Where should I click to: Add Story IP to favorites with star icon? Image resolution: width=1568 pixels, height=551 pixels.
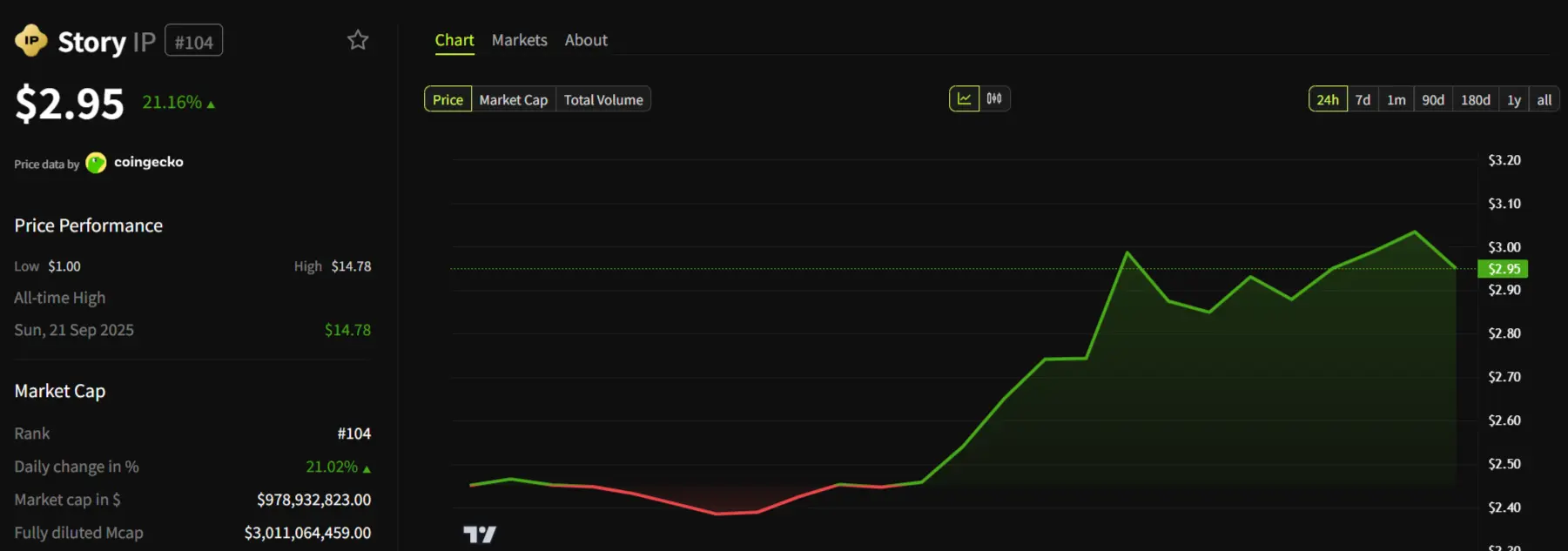click(x=358, y=40)
